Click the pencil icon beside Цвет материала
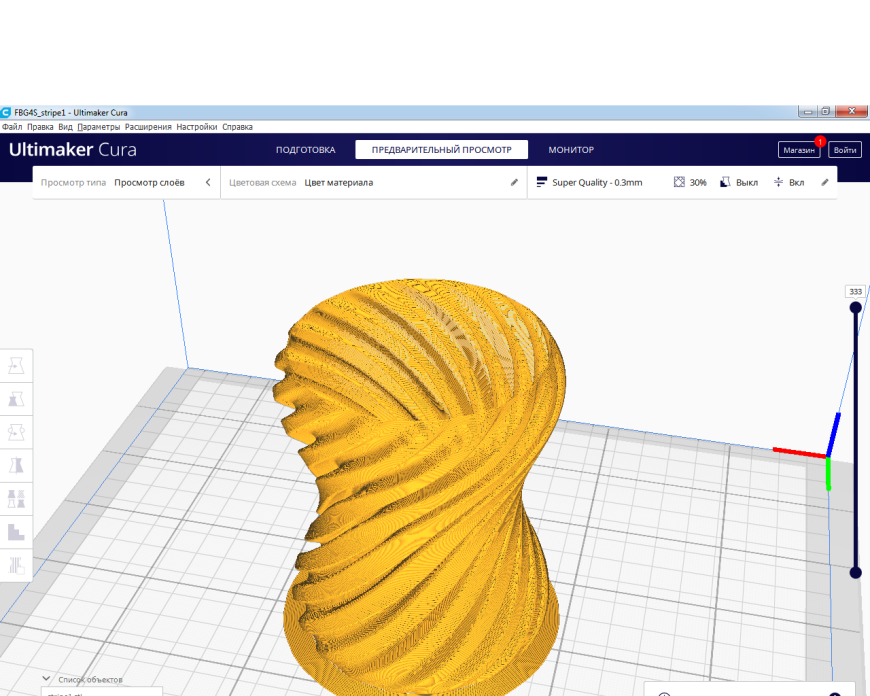This screenshot has width=870, height=696. 514,182
